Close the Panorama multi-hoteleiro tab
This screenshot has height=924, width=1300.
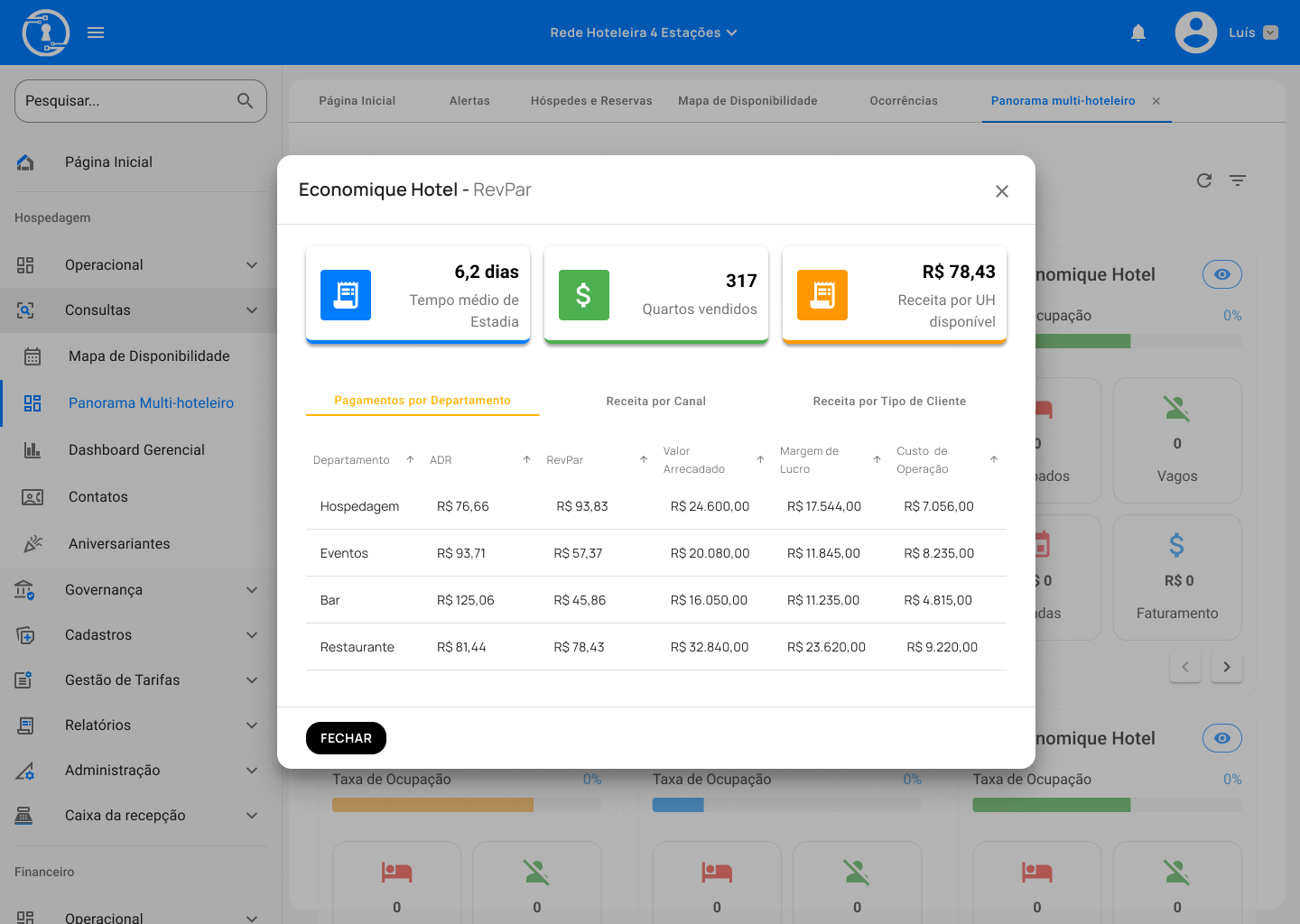(1156, 101)
